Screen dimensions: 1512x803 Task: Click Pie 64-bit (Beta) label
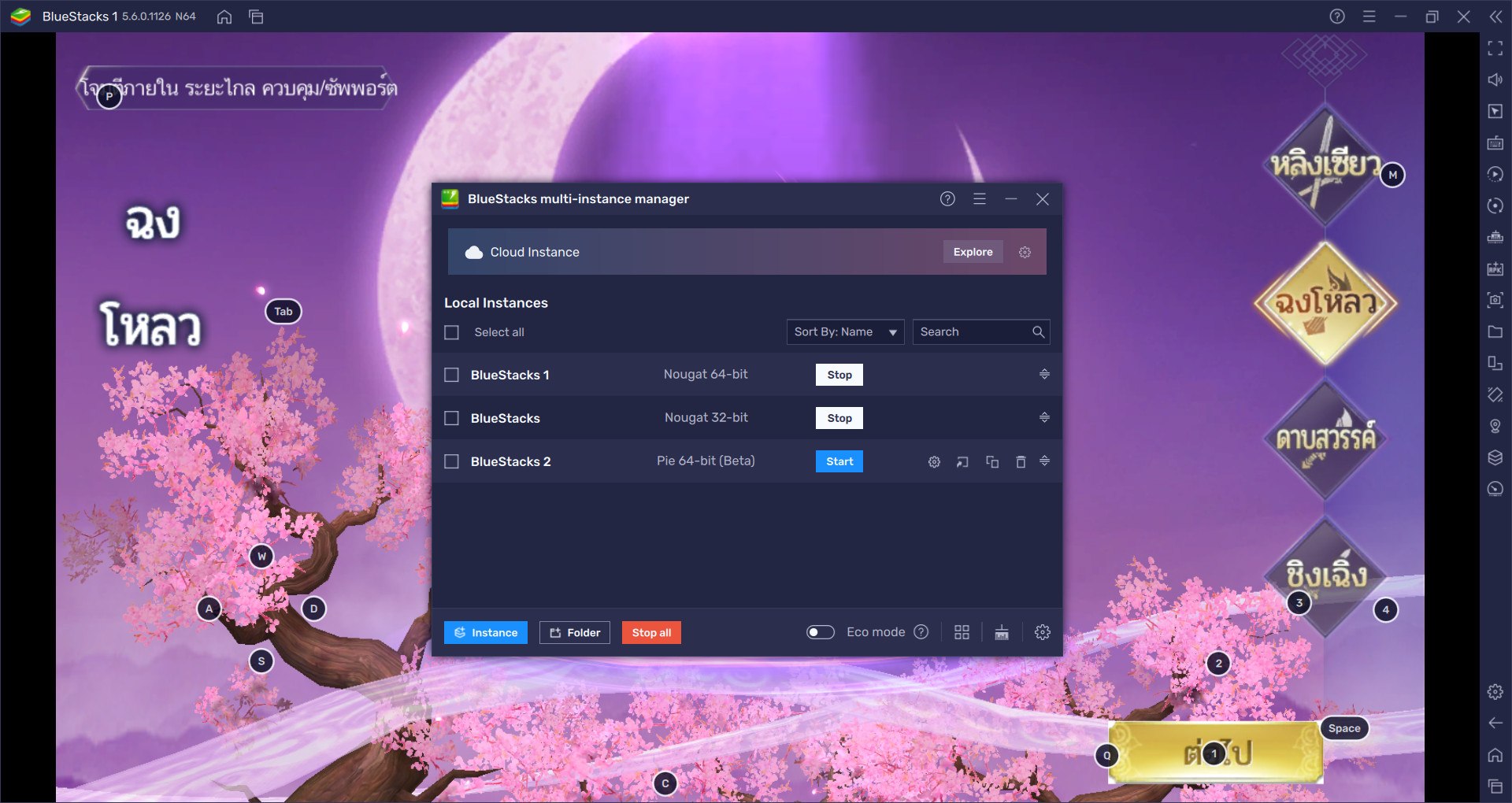click(706, 461)
